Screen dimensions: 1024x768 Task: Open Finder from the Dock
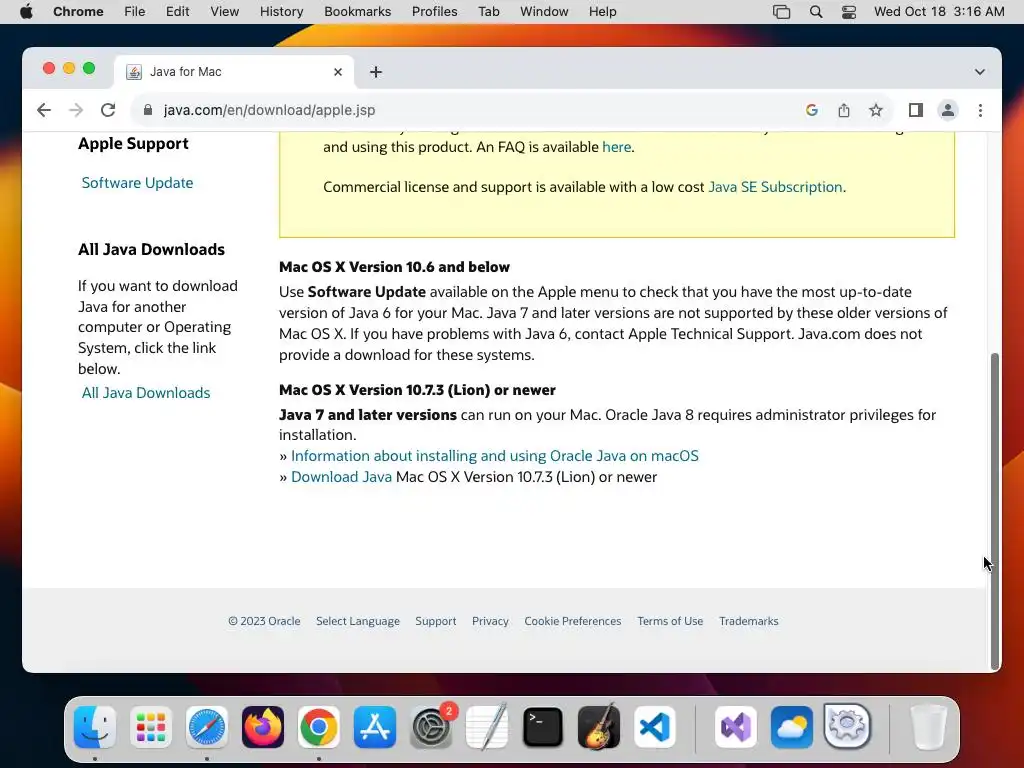click(x=95, y=727)
